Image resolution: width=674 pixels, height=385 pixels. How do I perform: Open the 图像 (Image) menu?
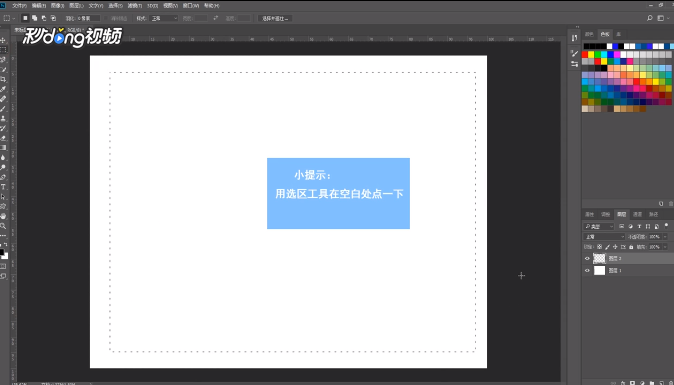point(58,6)
